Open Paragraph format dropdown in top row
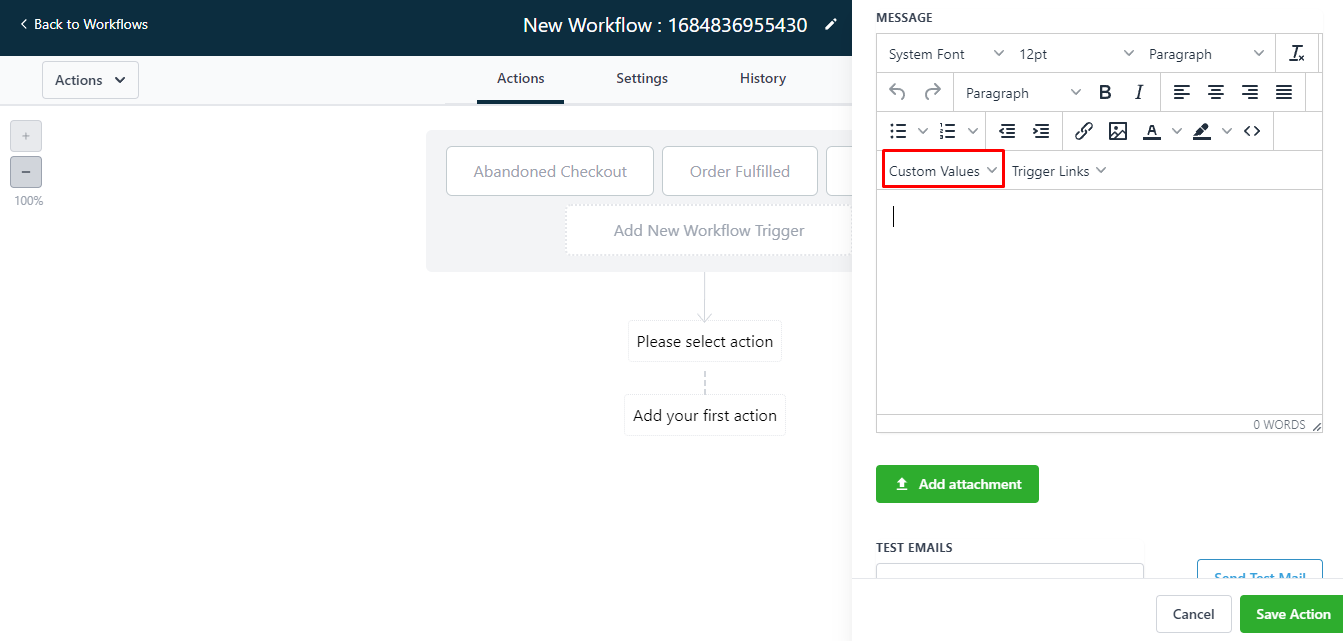Viewport: 1343px width, 641px height. tap(1206, 54)
